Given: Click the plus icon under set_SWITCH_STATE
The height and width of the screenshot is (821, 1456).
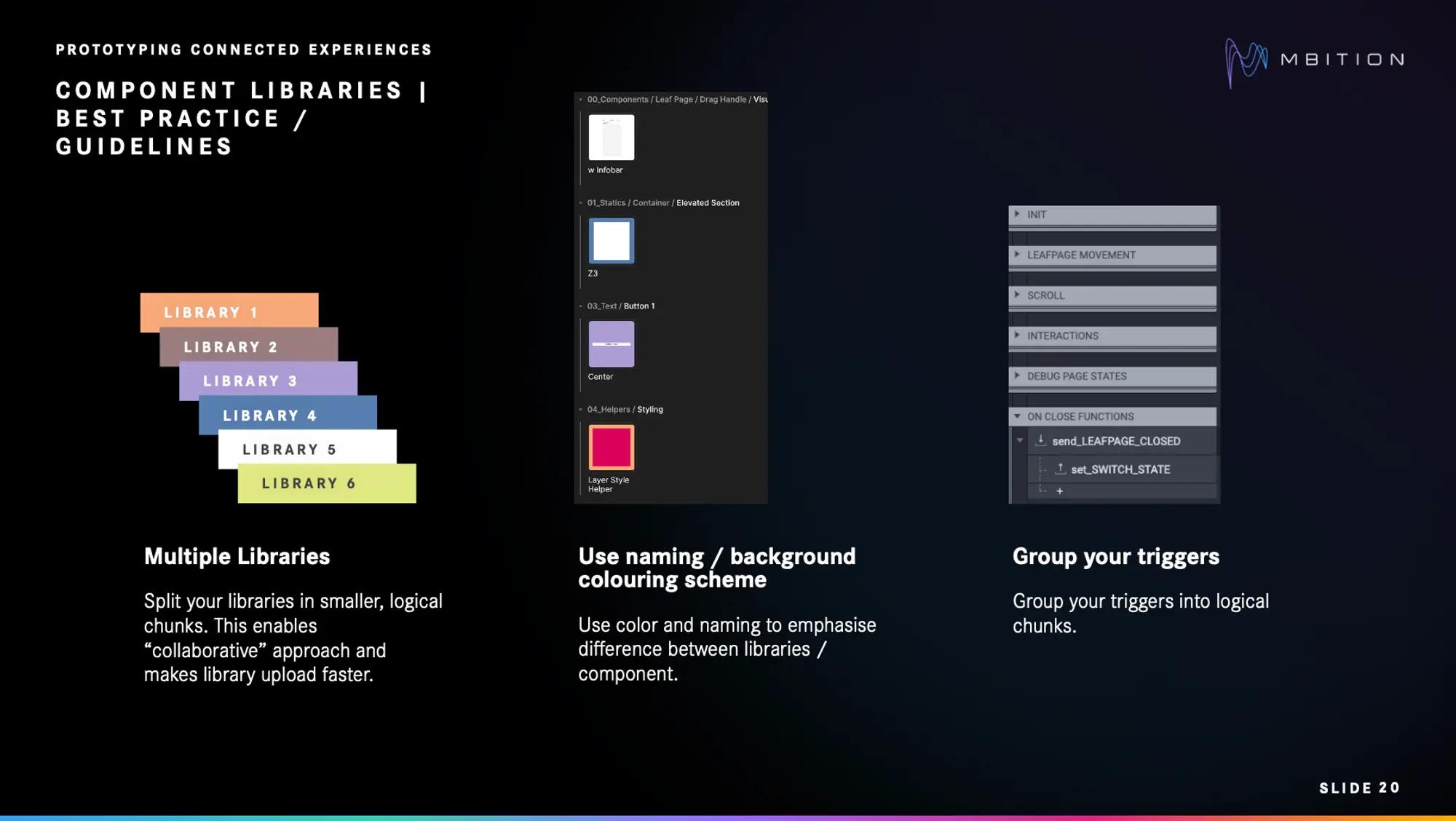Looking at the screenshot, I should [1059, 491].
